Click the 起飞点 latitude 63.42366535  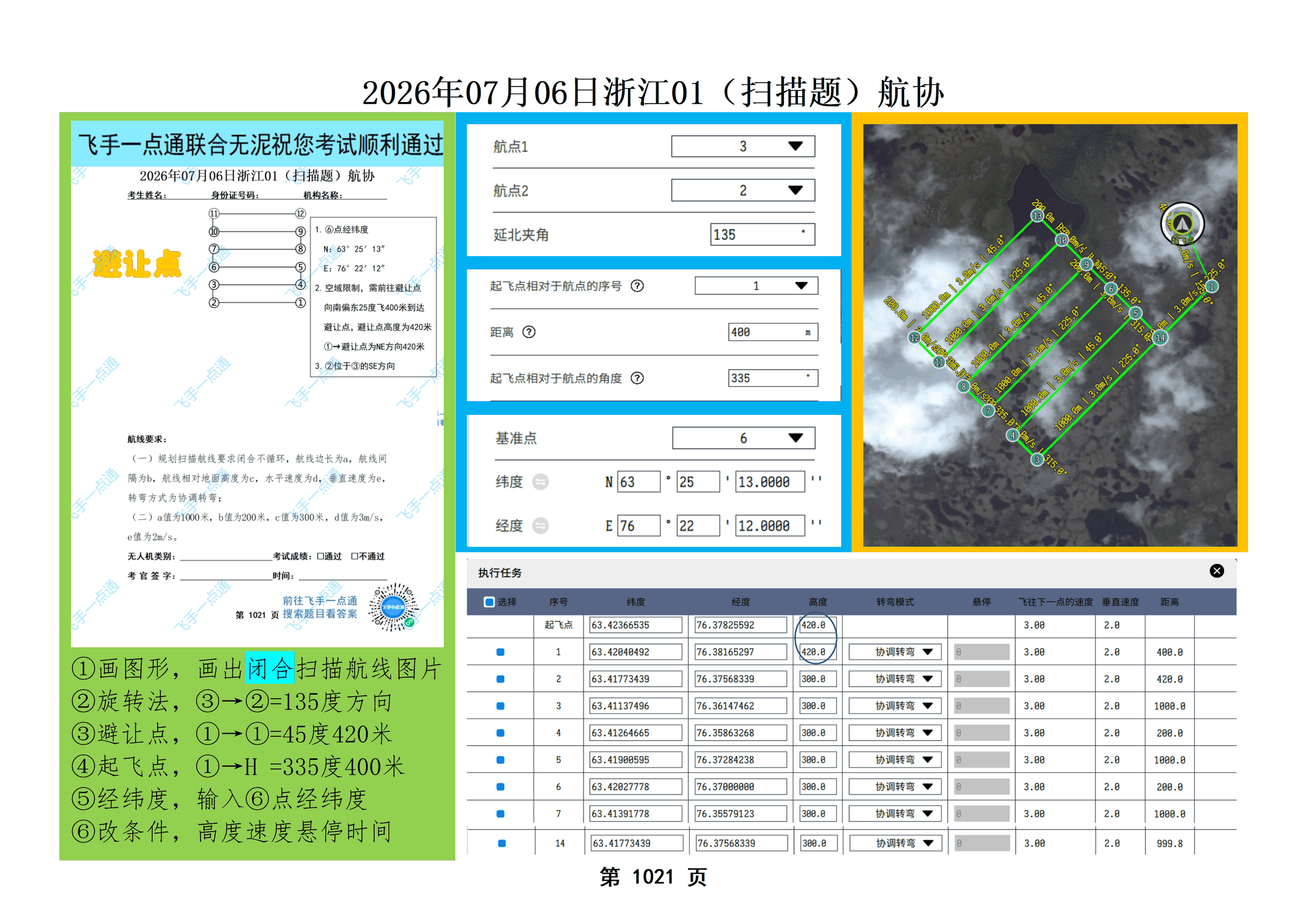click(636, 624)
